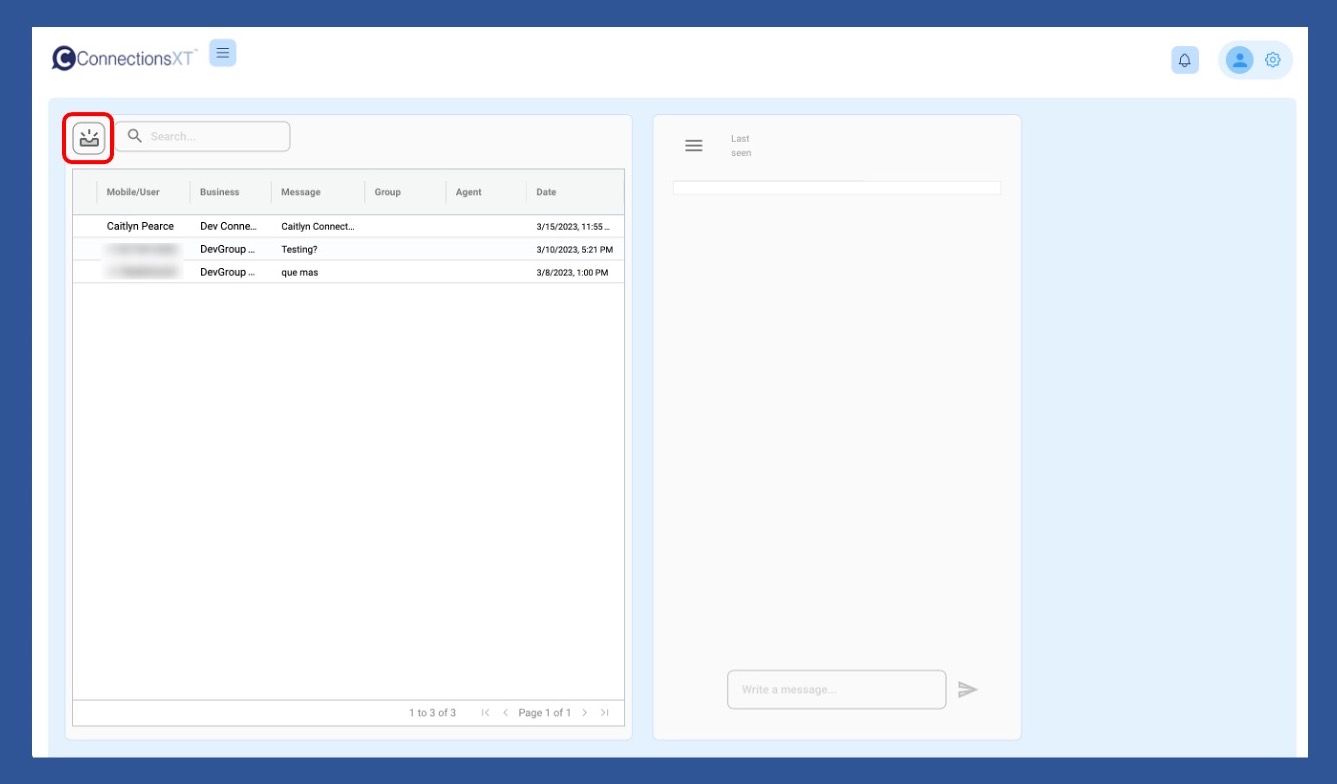
Task: Go to the previous page arrow
Action: [505, 713]
